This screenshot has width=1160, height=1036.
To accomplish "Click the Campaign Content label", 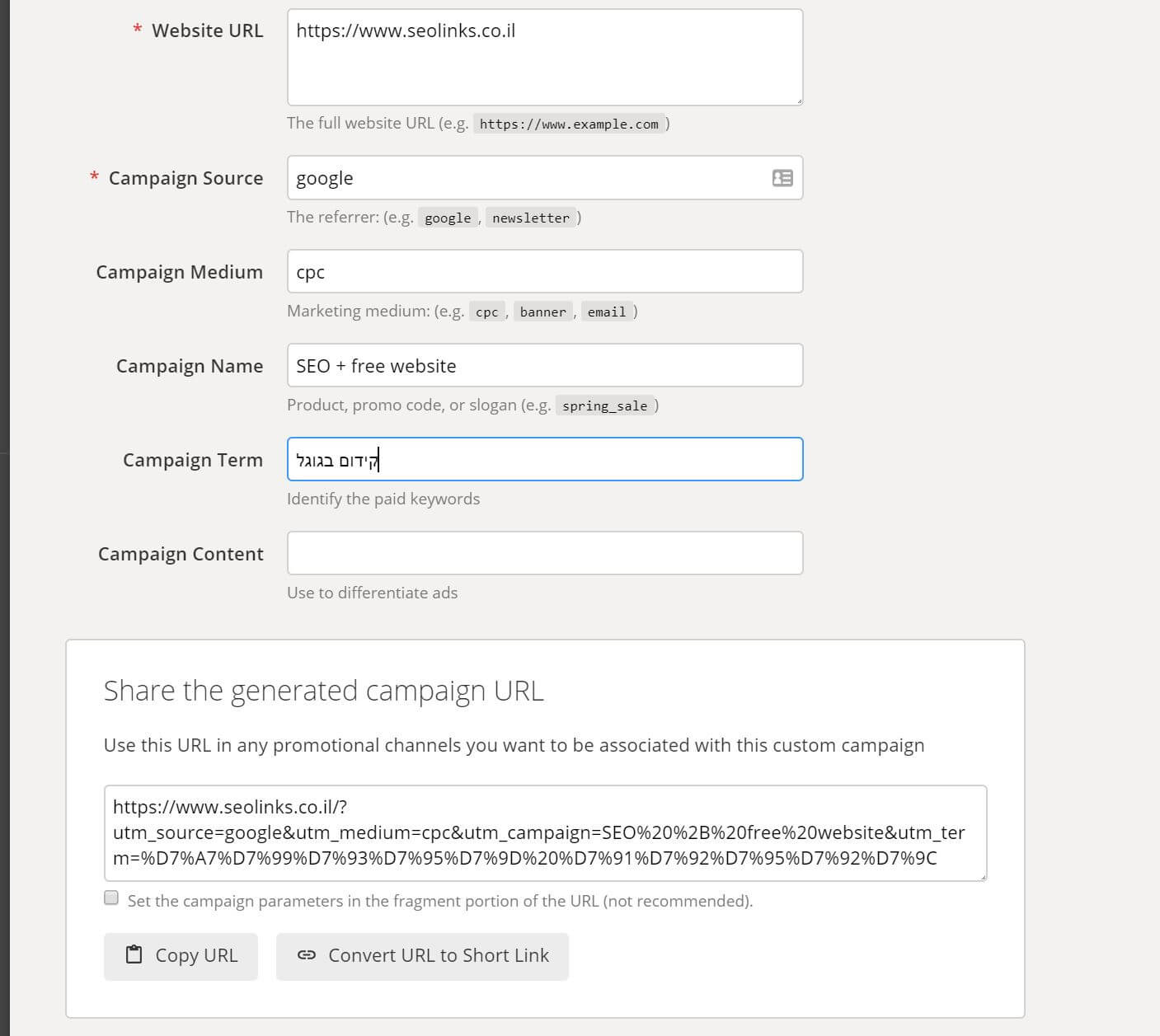I will click(181, 554).
